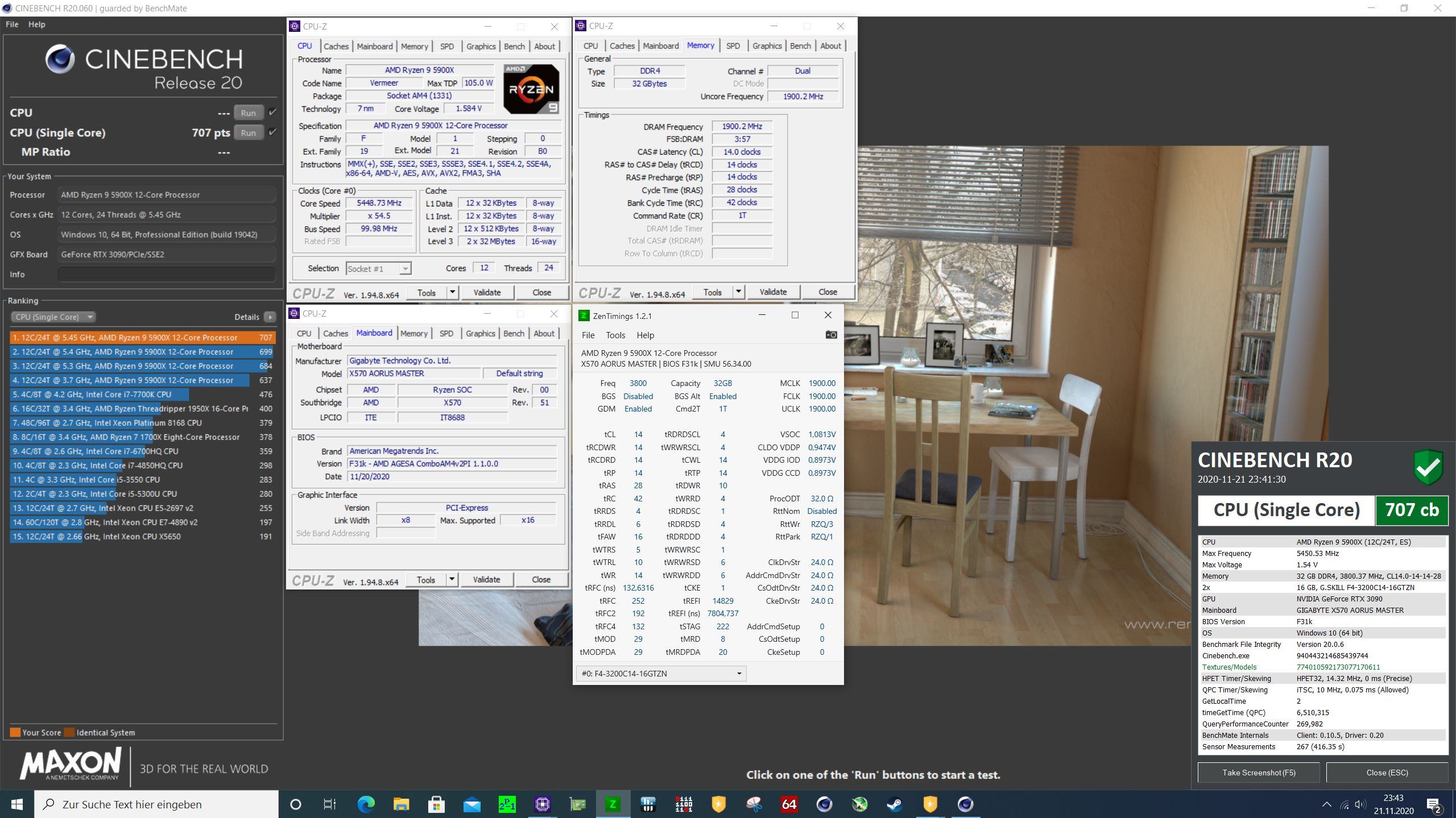The height and width of the screenshot is (818, 1456).
Task: Toggle GDM enabled setting in ZenTimings
Action: click(x=637, y=408)
